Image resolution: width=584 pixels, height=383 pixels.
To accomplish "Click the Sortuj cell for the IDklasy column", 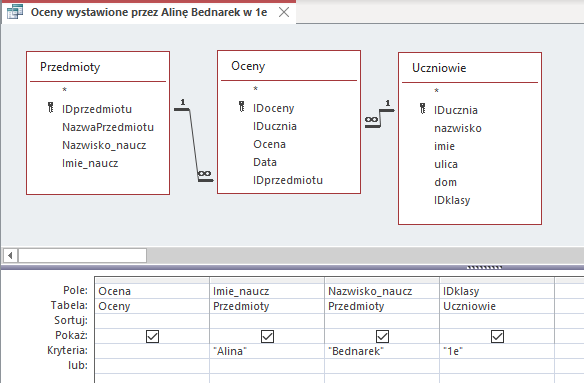I will (x=497, y=321).
